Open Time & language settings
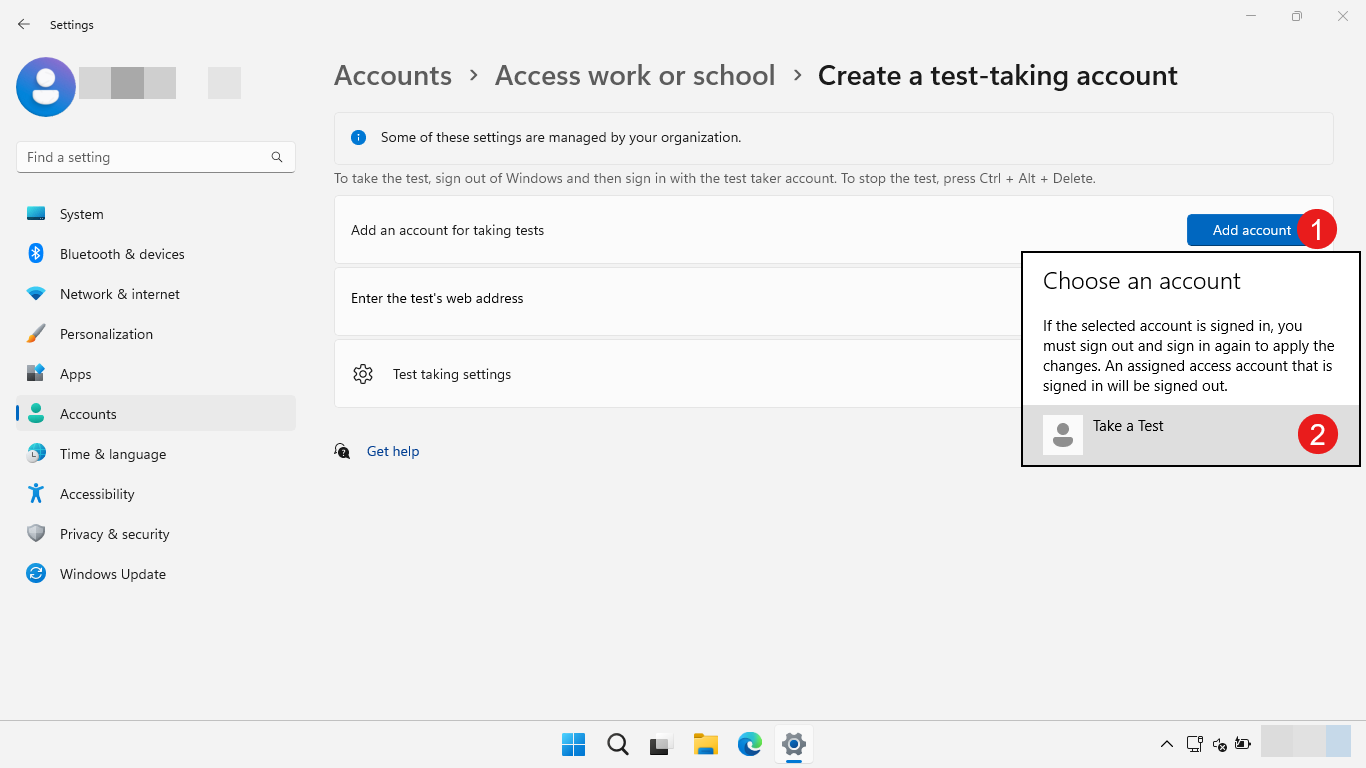 pyautogui.click(x=113, y=453)
